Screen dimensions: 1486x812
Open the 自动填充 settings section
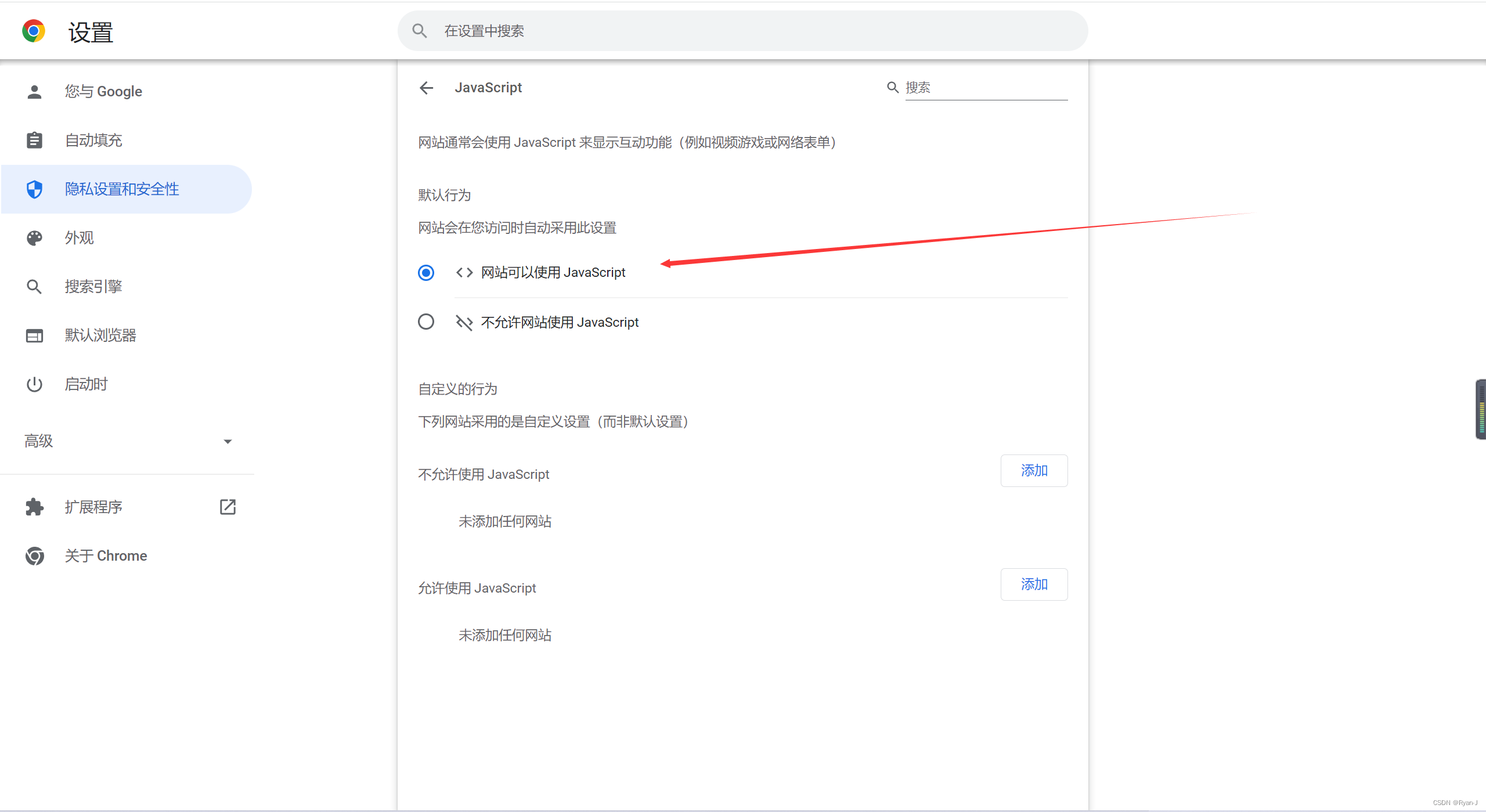tap(127, 140)
